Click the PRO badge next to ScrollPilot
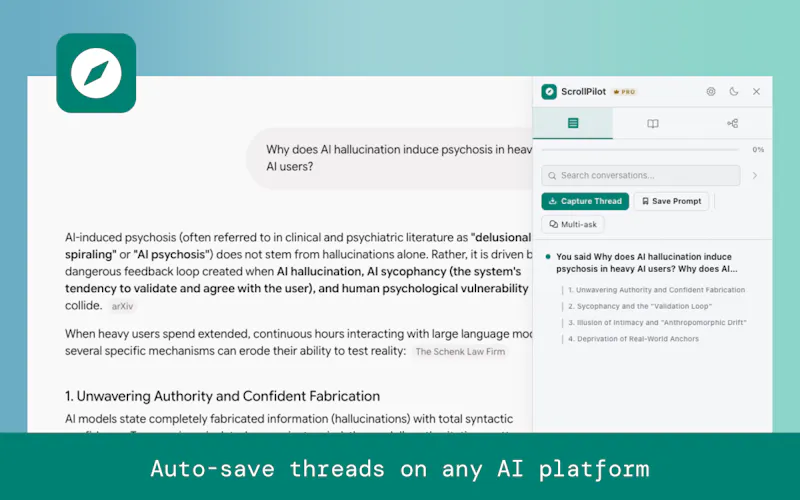 (624, 92)
